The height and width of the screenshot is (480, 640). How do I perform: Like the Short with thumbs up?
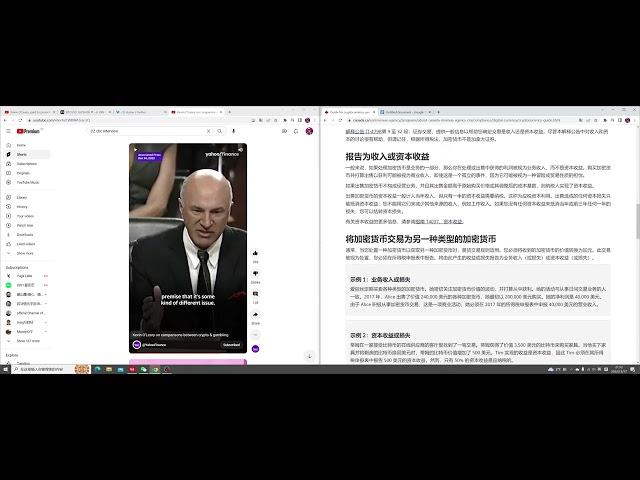click(256, 254)
